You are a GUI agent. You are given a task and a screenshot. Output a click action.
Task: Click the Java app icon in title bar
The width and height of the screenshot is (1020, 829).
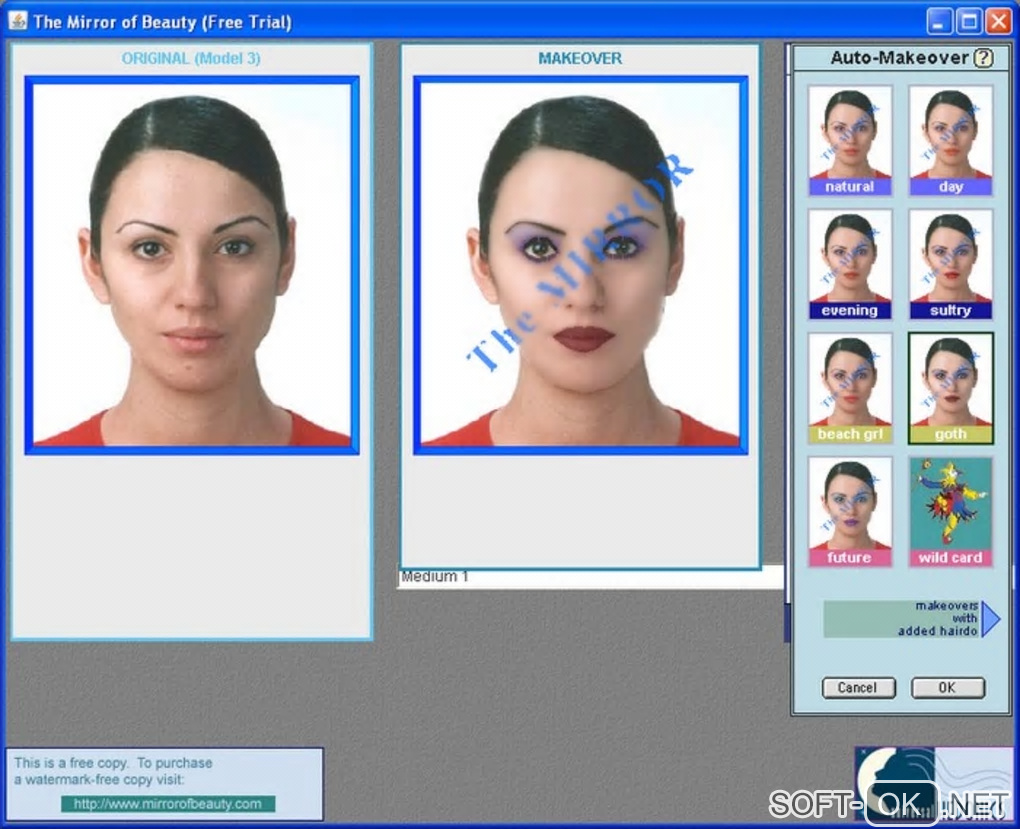click(x=18, y=21)
